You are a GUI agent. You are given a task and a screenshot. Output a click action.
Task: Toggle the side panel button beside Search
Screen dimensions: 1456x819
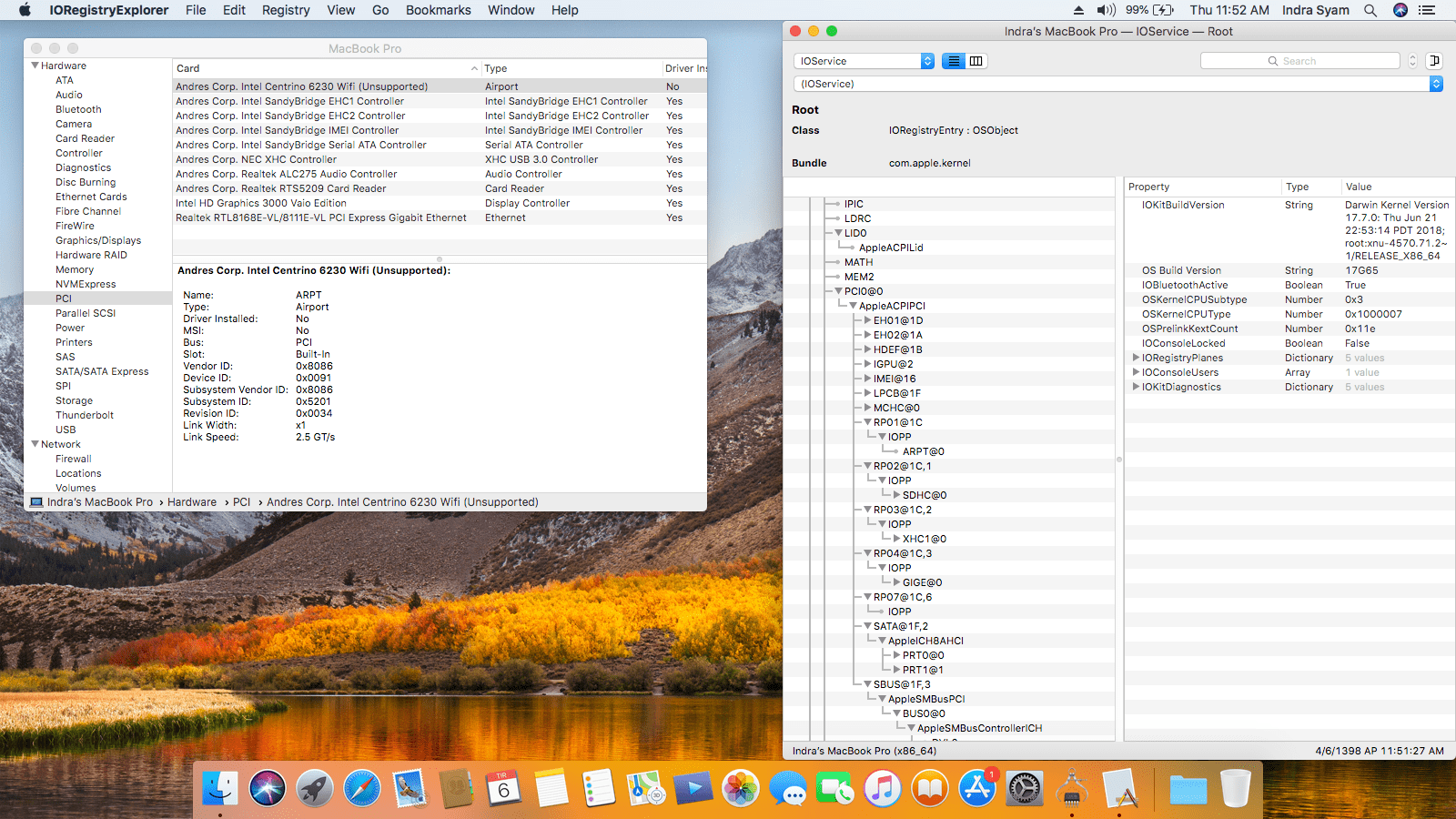pyautogui.click(x=1434, y=61)
